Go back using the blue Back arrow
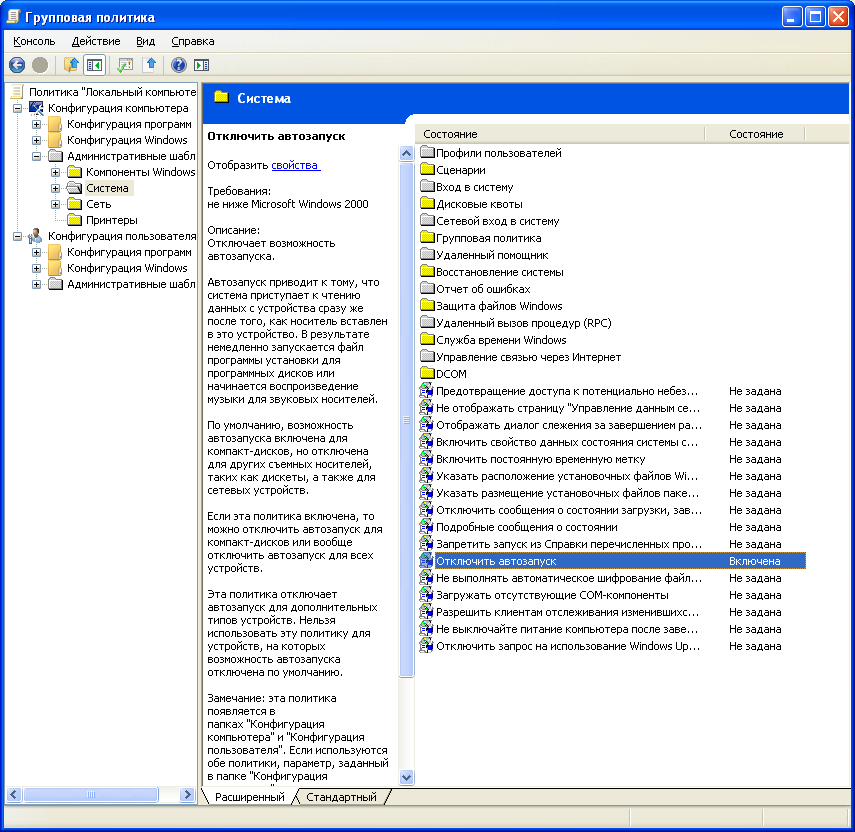855x832 pixels. (x=17, y=65)
